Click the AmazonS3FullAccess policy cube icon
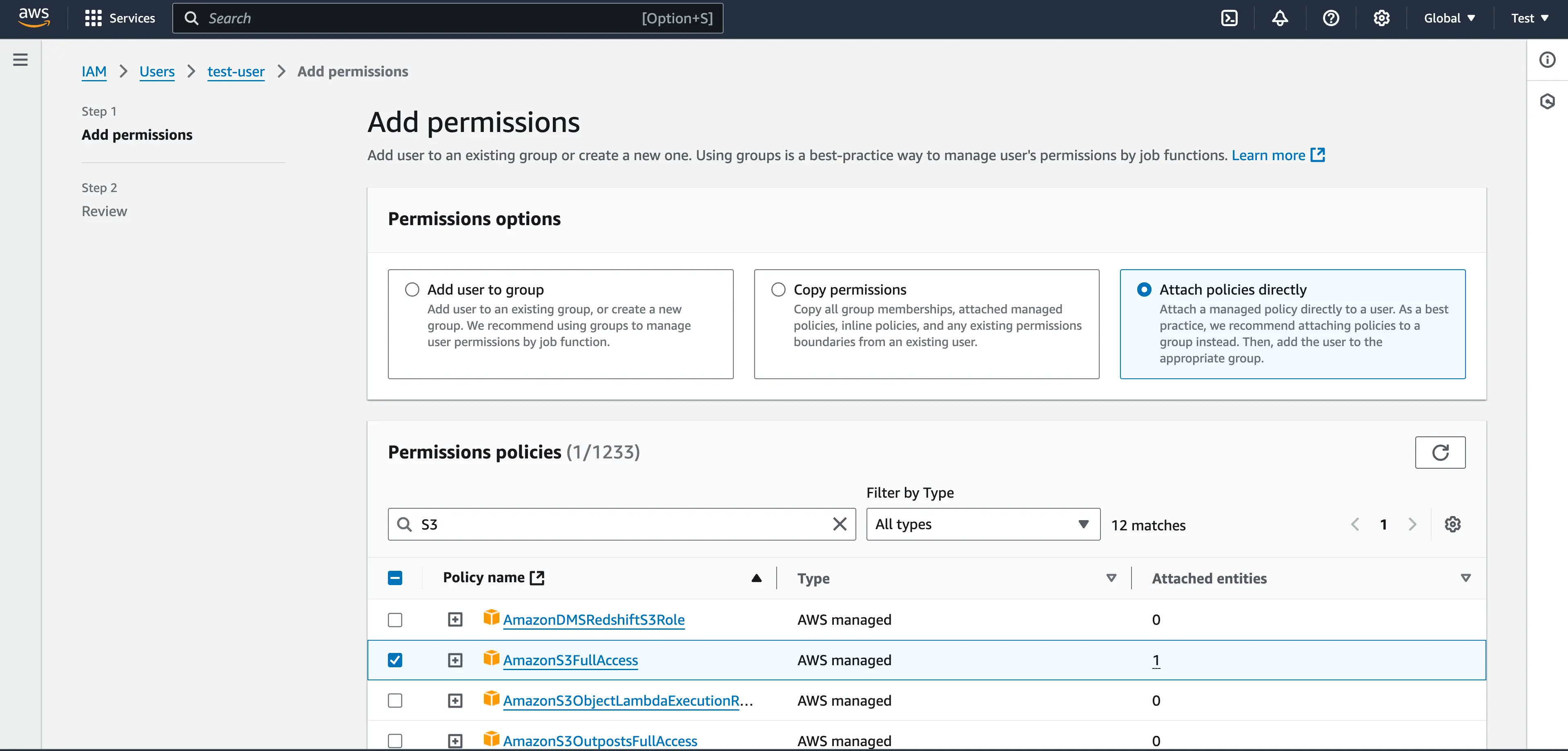 (x=491, y=658)
